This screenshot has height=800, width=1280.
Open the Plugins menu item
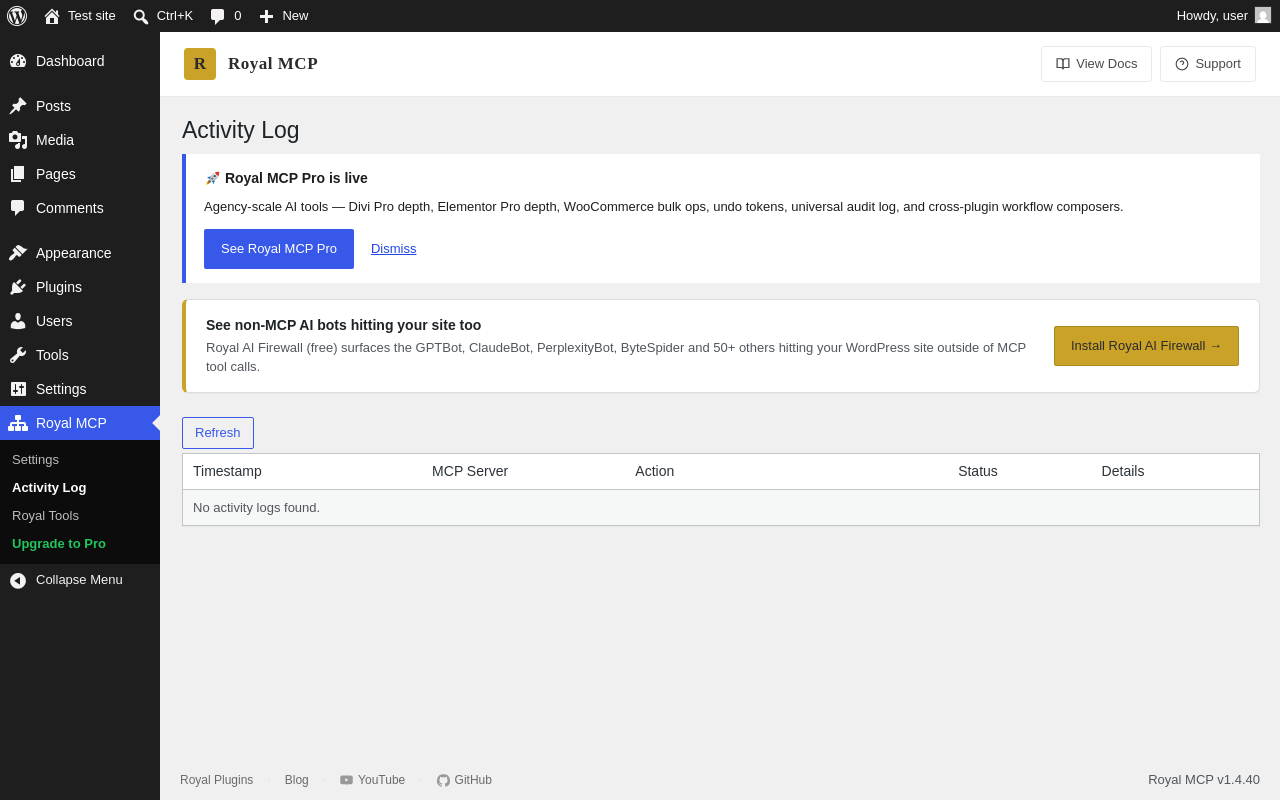tap(80, 287)
